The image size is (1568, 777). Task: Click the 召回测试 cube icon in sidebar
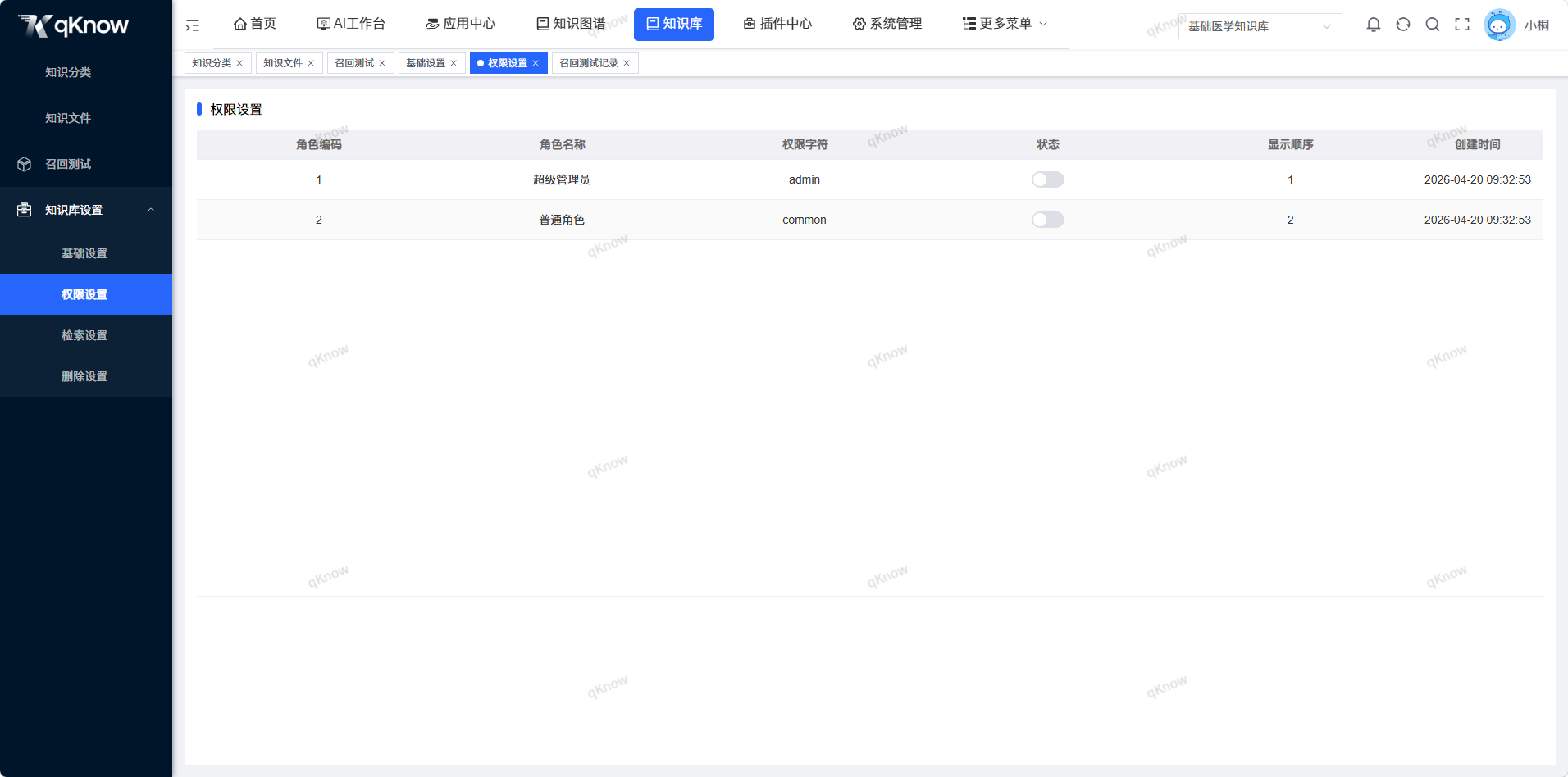tap(25, 164)
